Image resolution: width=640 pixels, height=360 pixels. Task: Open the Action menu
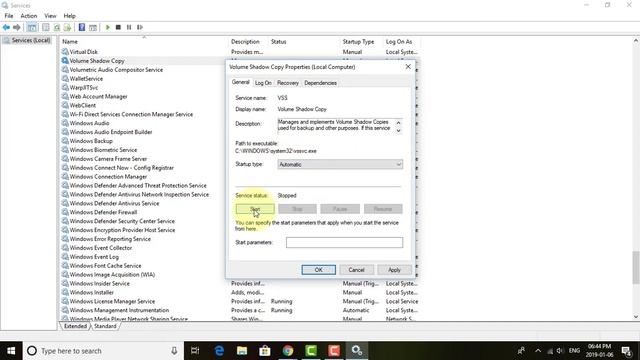(x=29, y=16)
